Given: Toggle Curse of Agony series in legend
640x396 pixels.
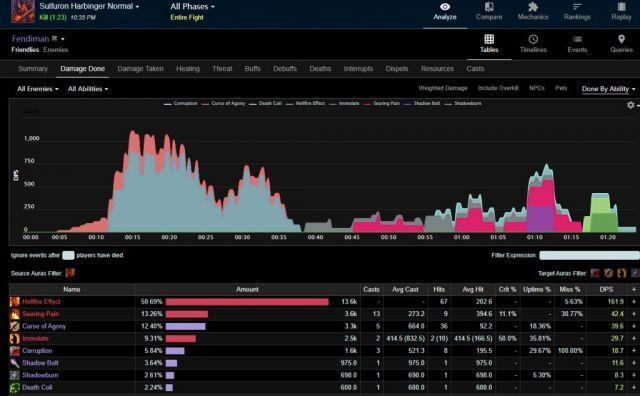Looking at the screenshot, I should tap(223, 103).
